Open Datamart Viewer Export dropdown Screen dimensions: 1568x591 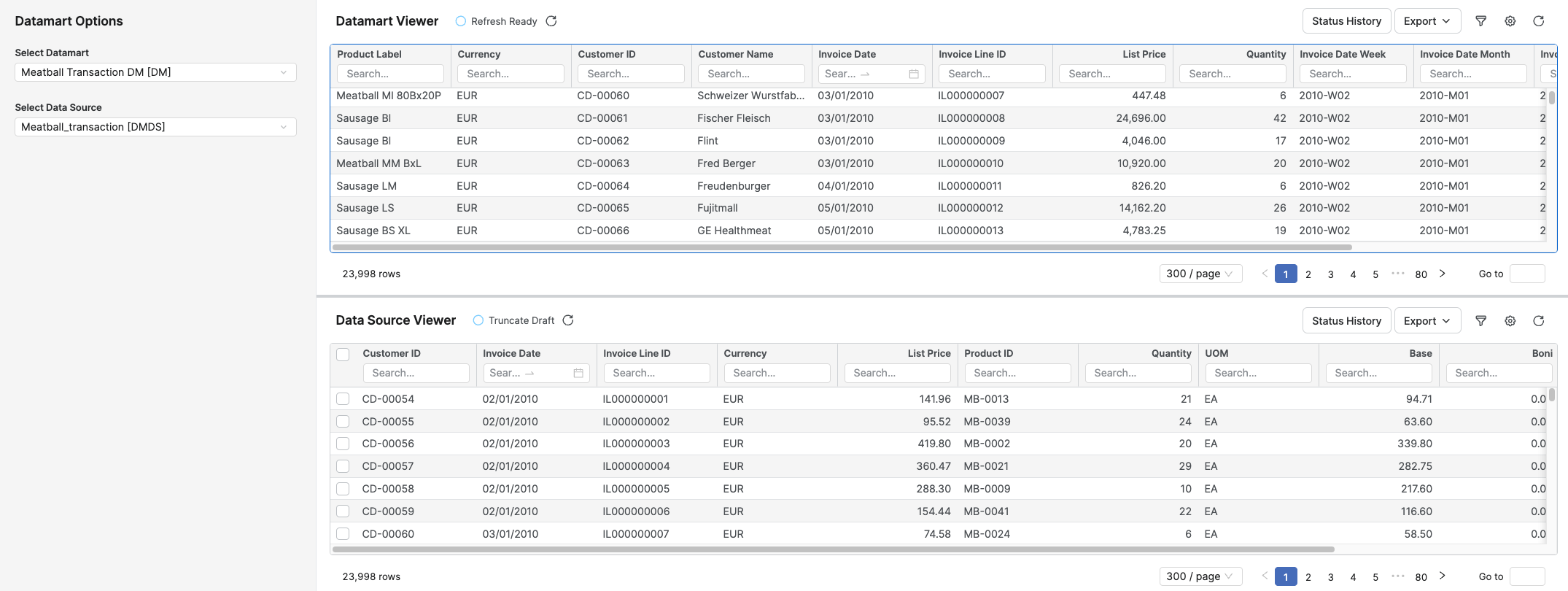click(1427, 21)
